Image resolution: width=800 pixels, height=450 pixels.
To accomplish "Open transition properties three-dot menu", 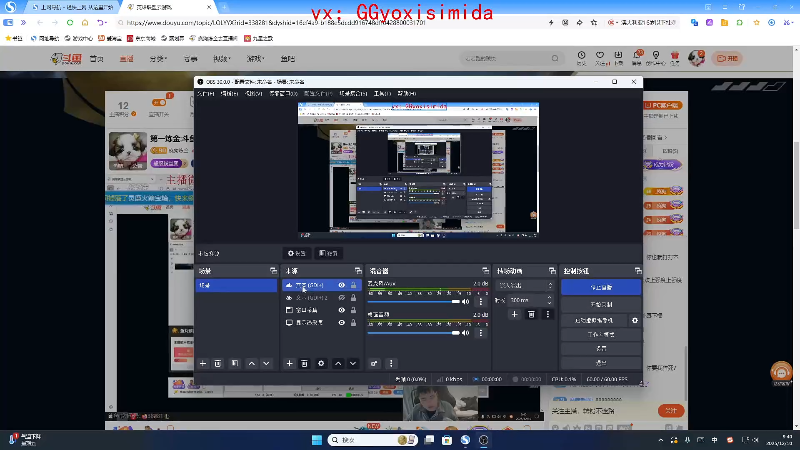I will [547, 314].
